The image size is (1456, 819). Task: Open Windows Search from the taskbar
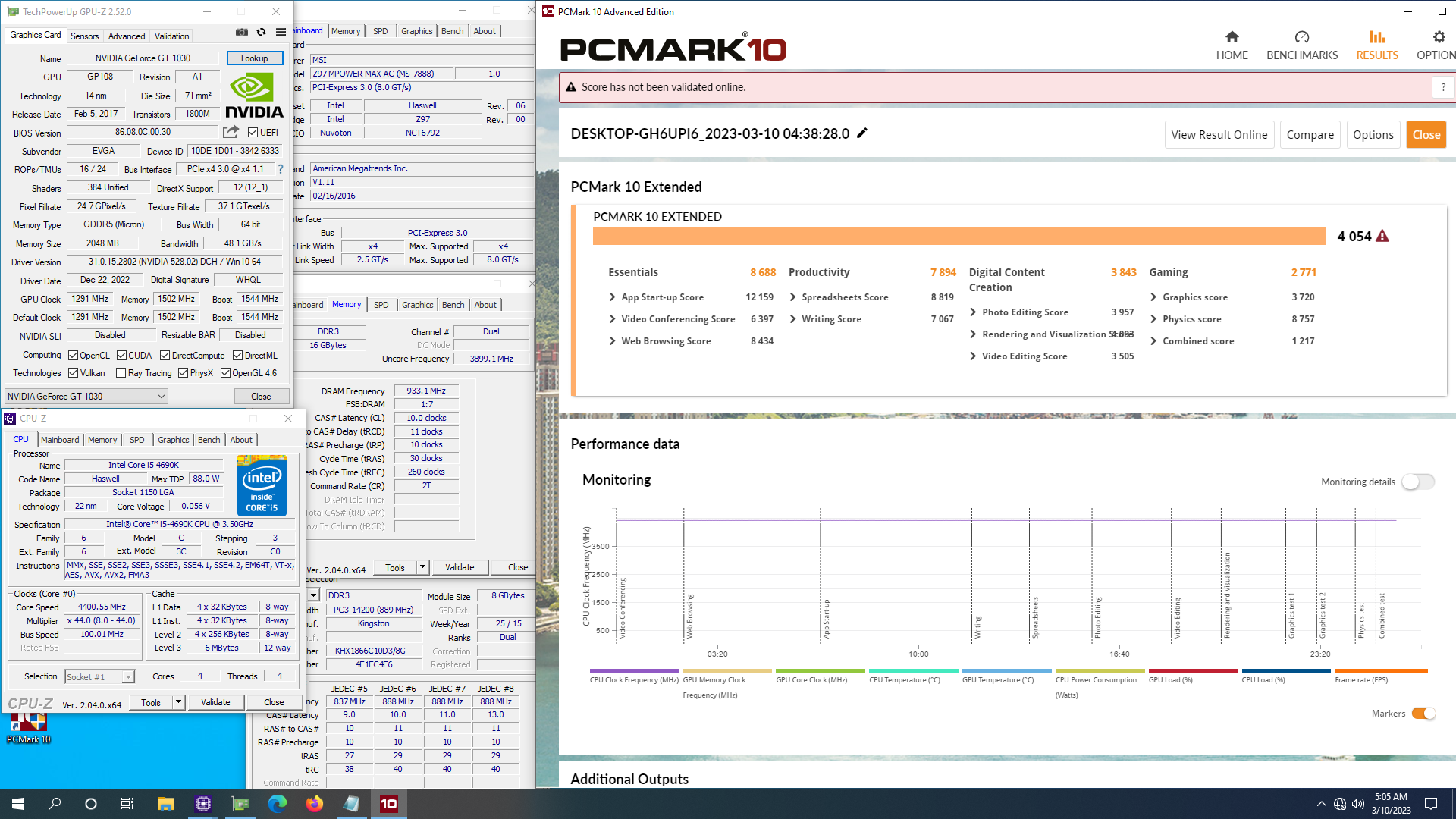[x=55, y=804]
